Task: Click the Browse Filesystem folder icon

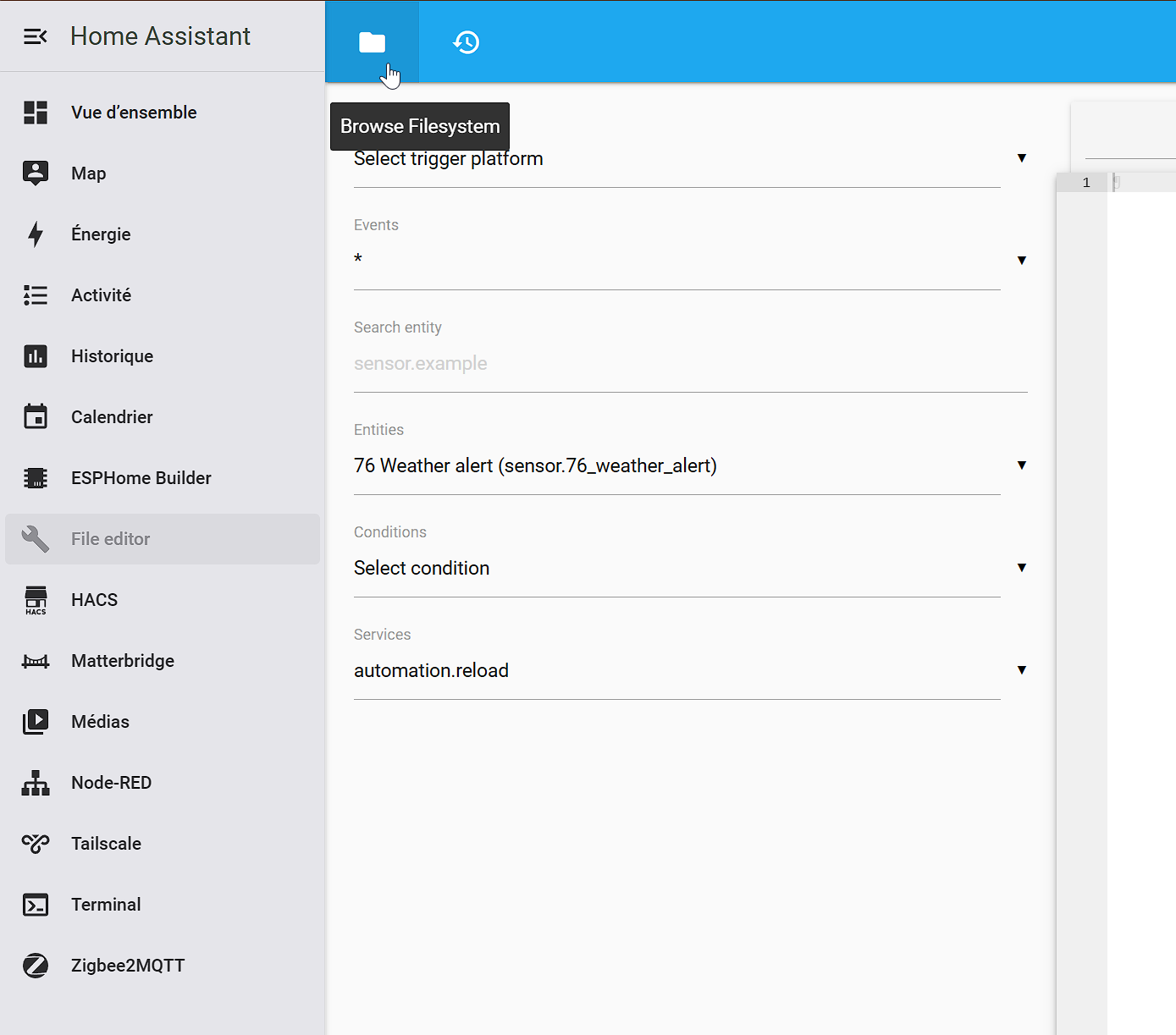Action: tap(372, 42)
